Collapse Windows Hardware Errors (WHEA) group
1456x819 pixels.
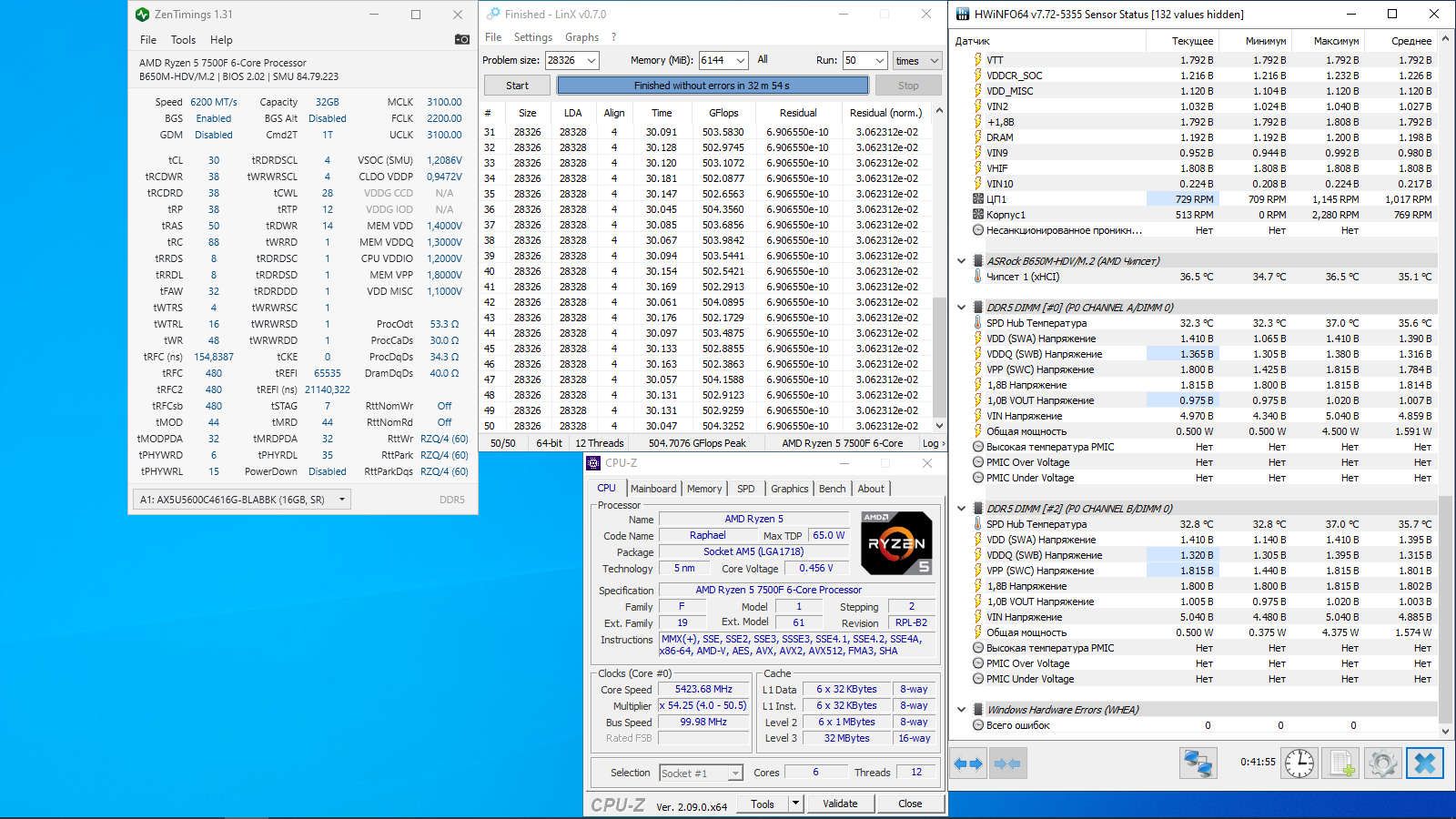pyautogui.click(x=962, y=710)
